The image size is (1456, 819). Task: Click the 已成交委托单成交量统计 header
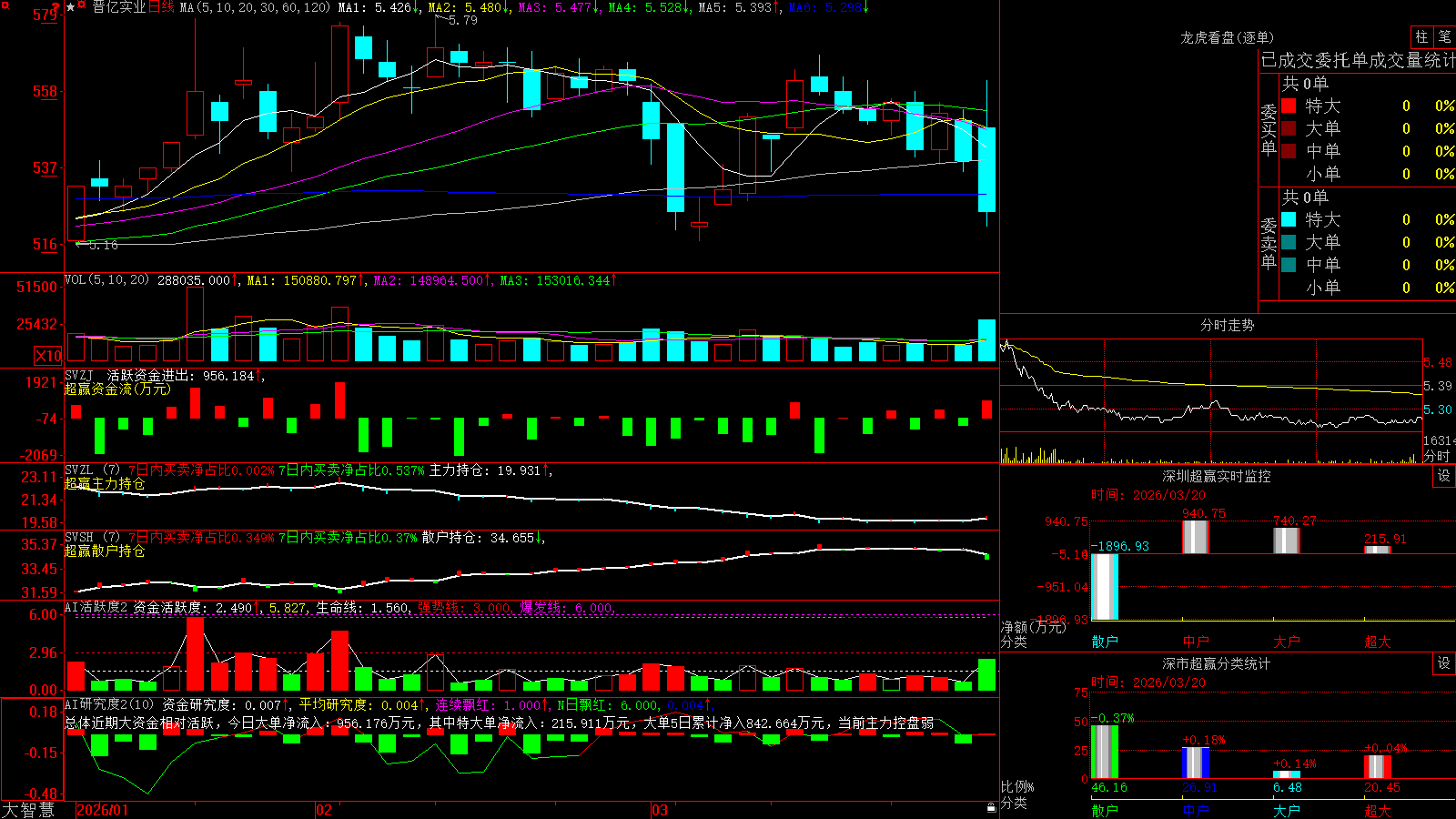(1358, 60)
